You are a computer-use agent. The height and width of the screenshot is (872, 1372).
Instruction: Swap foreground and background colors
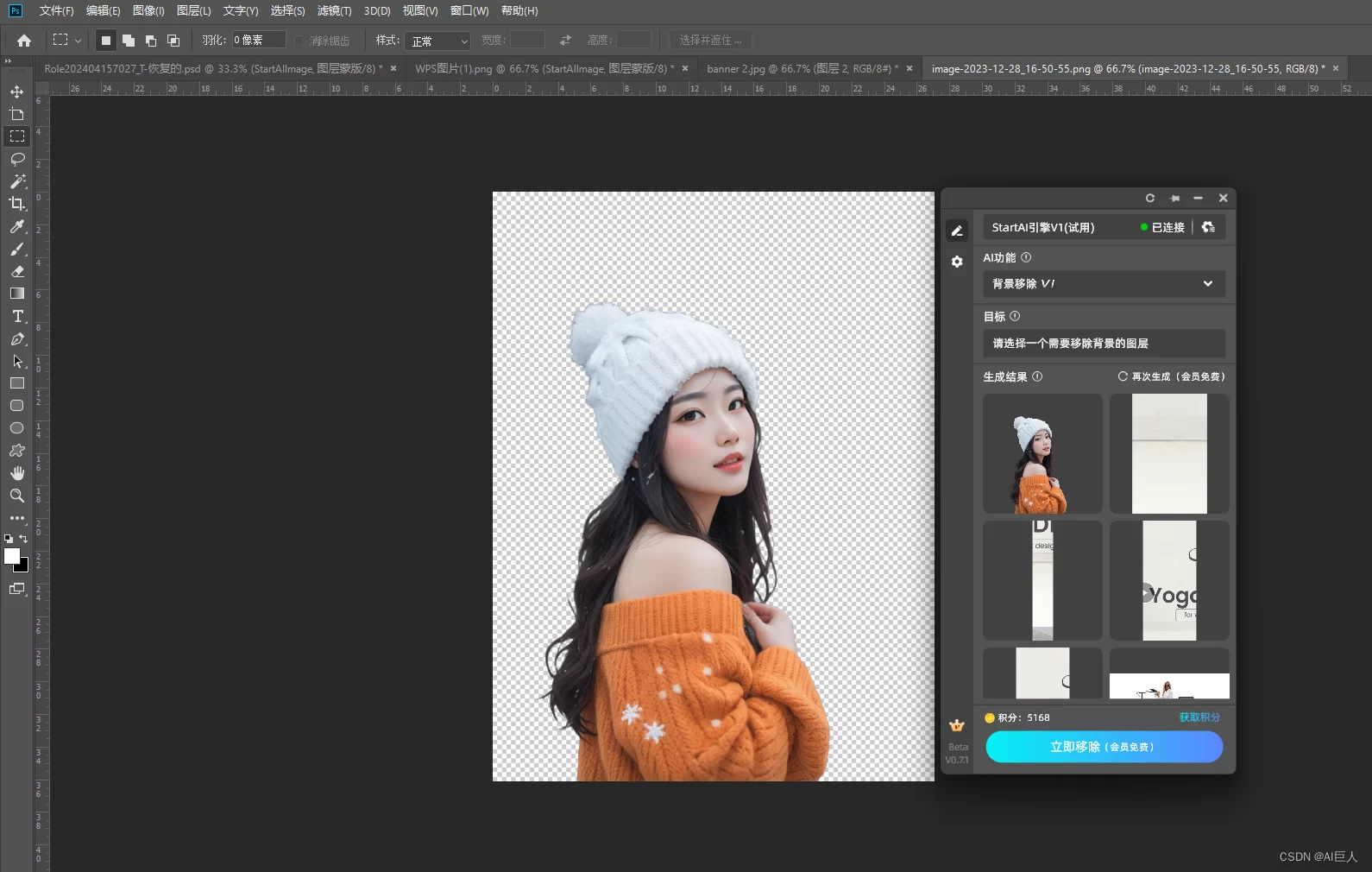tap(23, 539)
